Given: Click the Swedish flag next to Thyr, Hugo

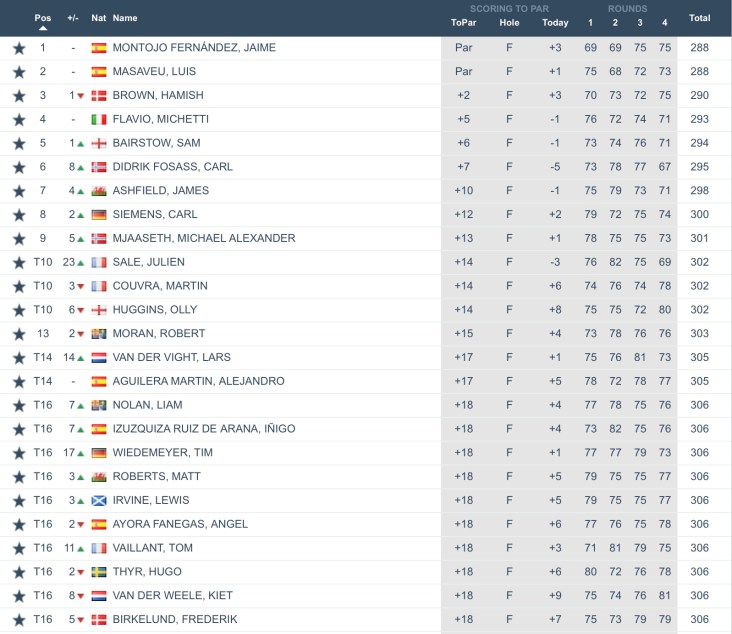Looking at the screenshot, I should coord(99,572).
